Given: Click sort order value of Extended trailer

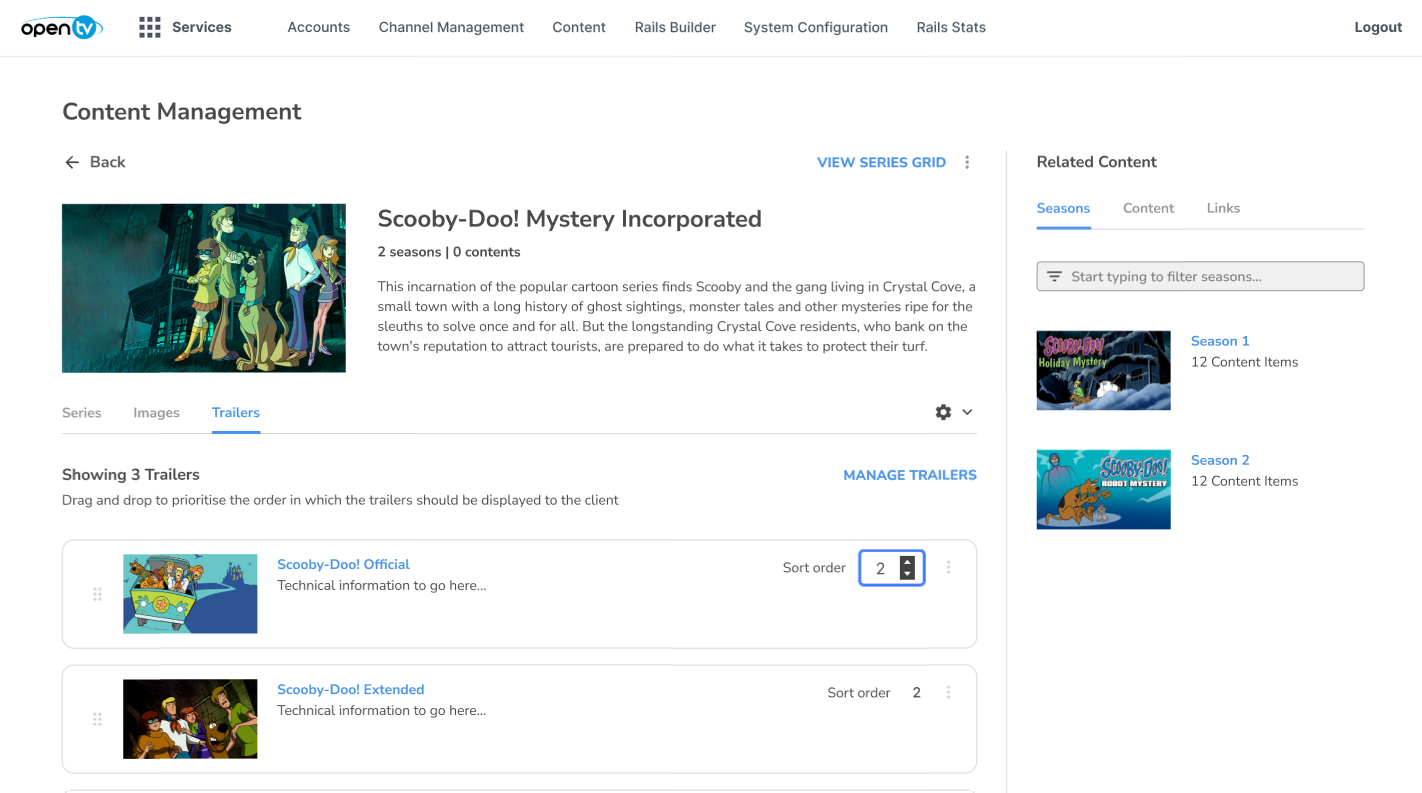Looking at the screenshot, I should click(x=916, y=692).
